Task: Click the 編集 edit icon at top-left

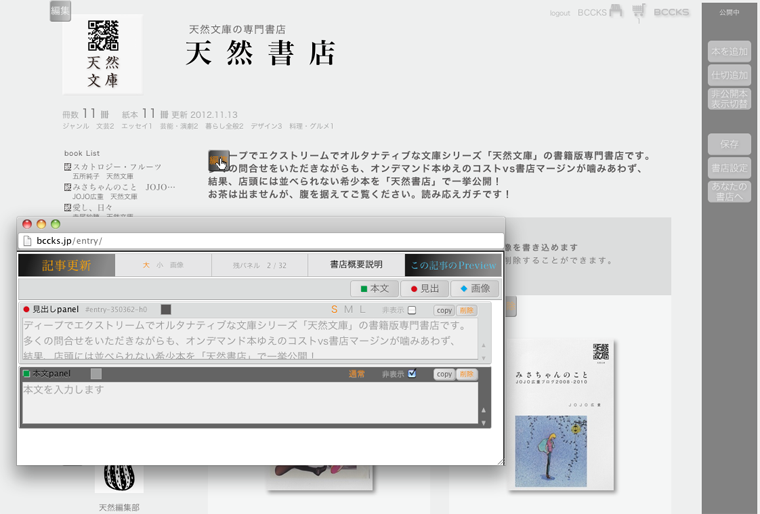Action: point(60,11)
